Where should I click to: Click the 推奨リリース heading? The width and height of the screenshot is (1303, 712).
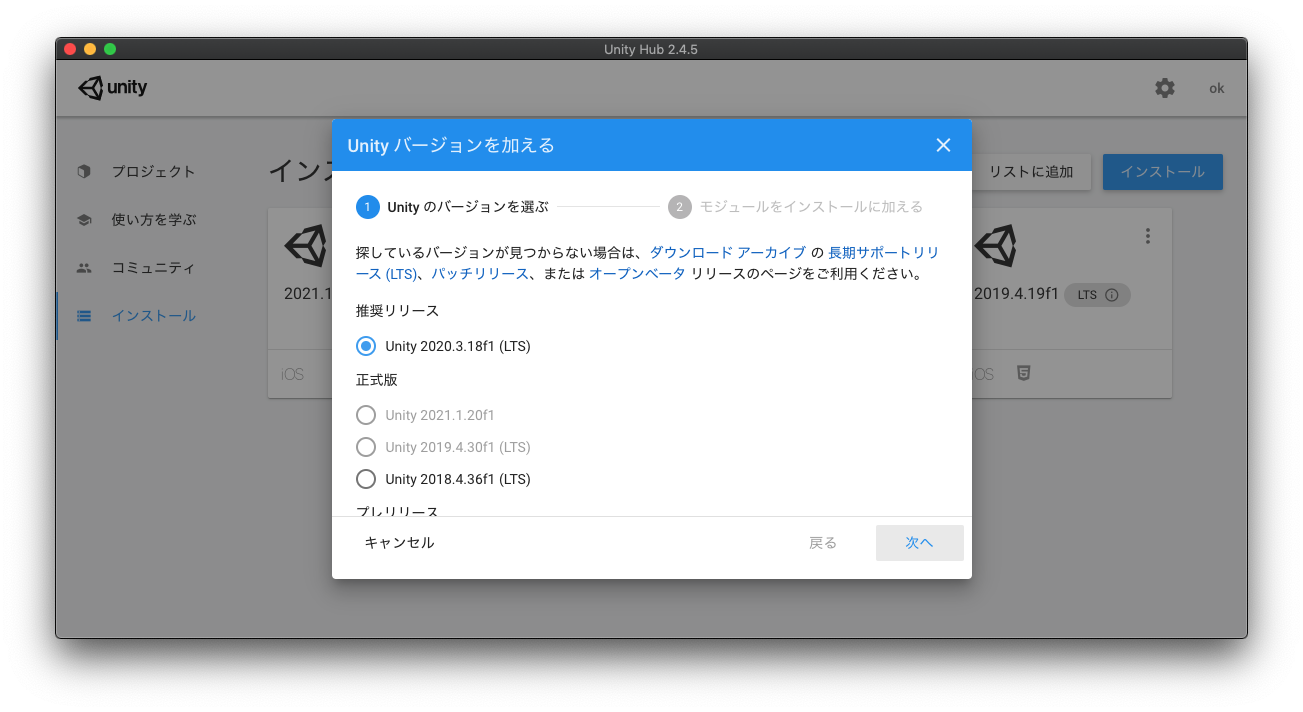[397, 311]
